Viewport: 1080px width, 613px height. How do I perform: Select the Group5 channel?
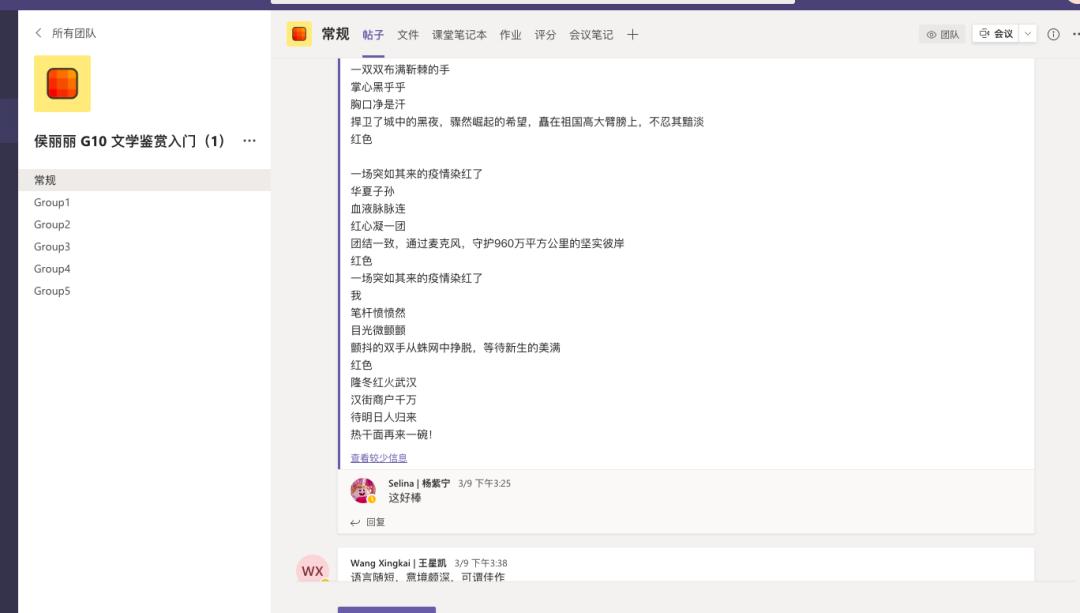pyautogui.click(x=51, y=290)
